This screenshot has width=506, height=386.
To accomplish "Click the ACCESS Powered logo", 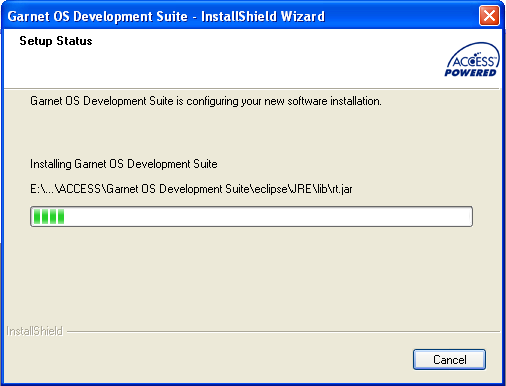I will tap(472, 60).
